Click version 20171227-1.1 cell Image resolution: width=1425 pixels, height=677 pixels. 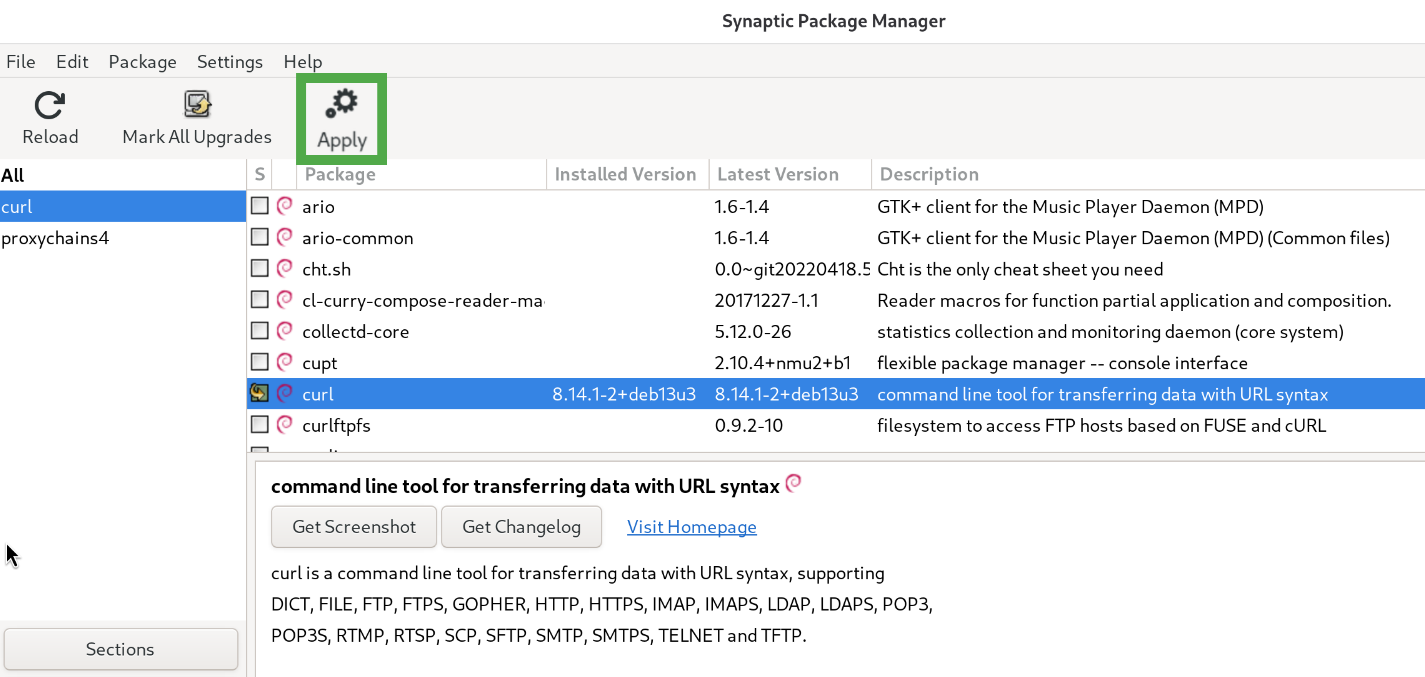click(767, 300)
